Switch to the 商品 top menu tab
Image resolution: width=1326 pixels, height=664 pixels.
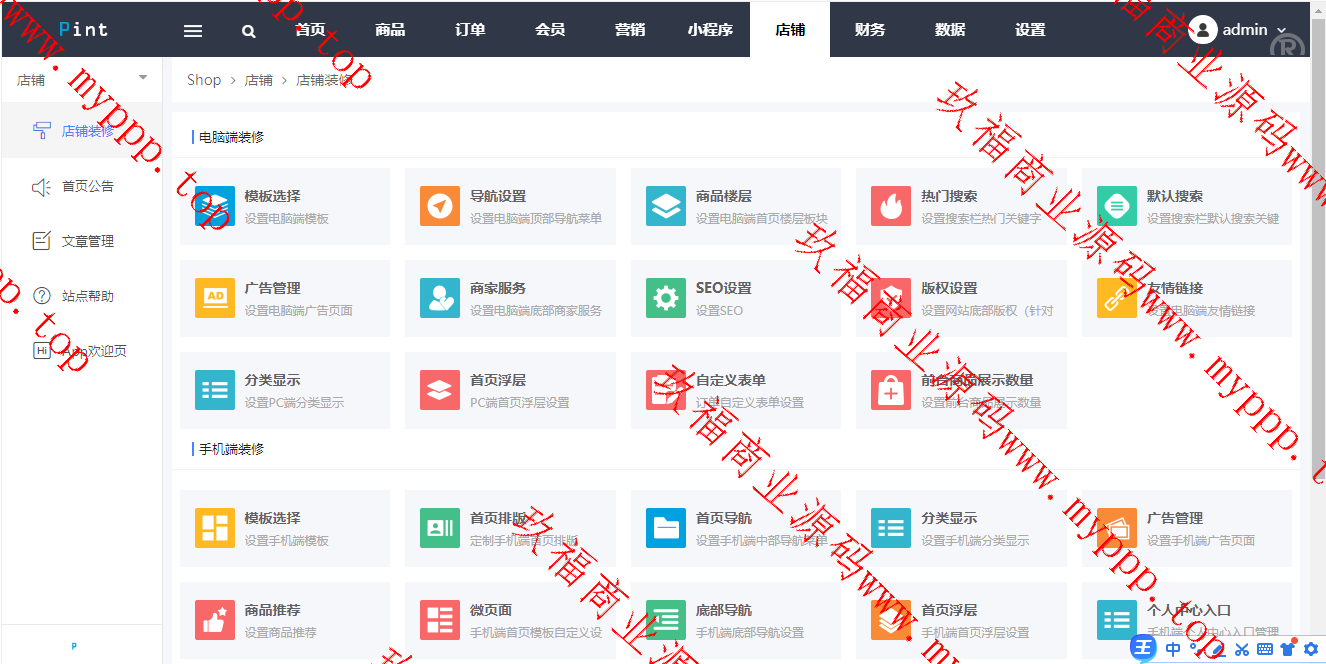(x=390, y=30)
